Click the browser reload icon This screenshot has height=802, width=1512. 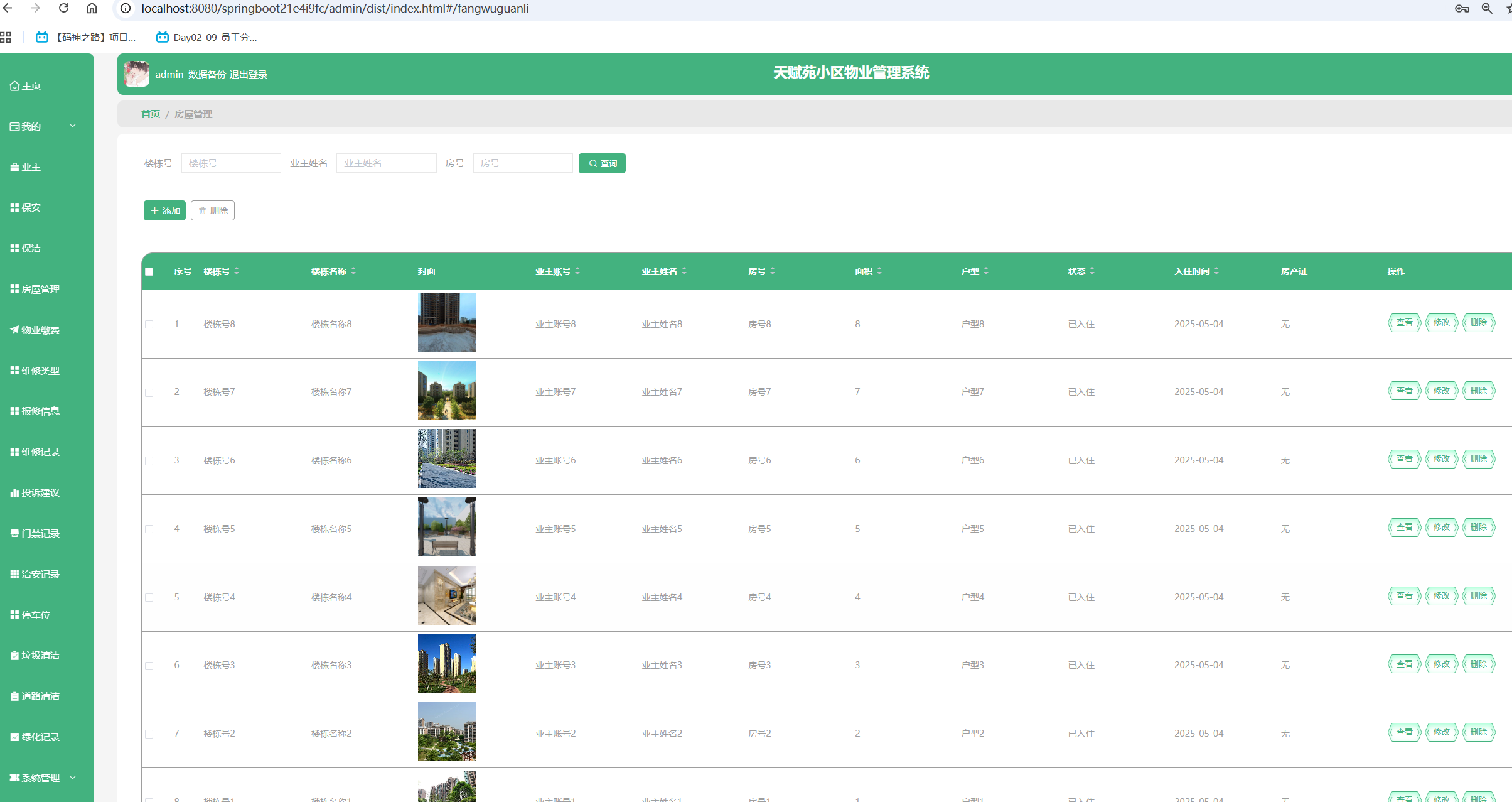(63, 8)
